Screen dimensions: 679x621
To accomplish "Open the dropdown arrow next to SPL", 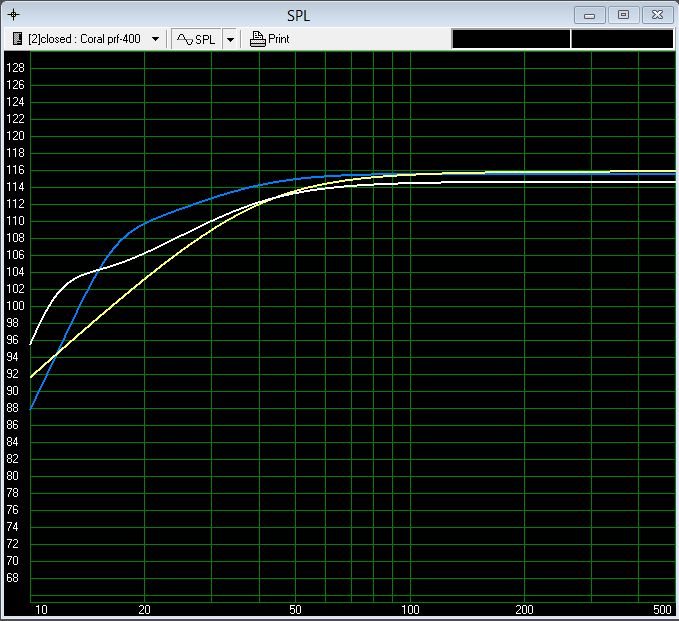I will (x=230, y=39).
